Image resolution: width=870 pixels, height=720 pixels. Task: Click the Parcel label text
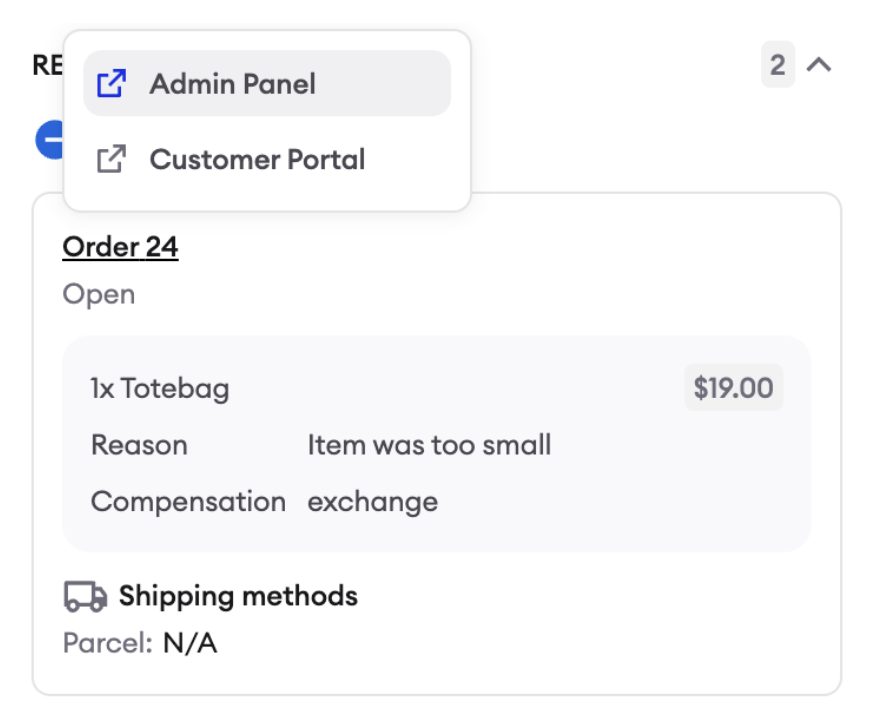(x=108, y=643)
